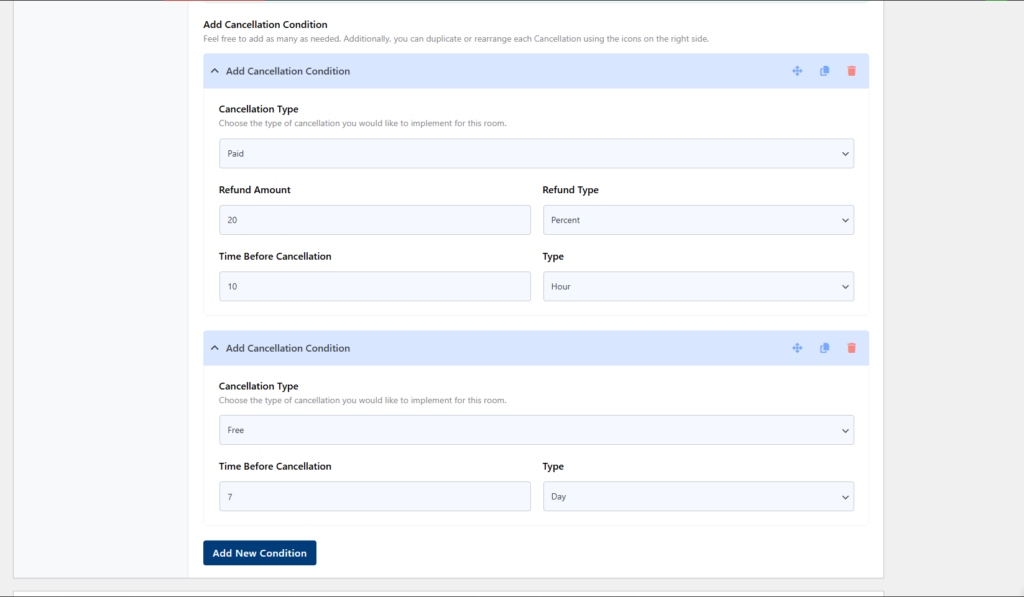Open the Refund Type dropdown showing Percent
1024x597 pixels.
[x=698, y=220]
